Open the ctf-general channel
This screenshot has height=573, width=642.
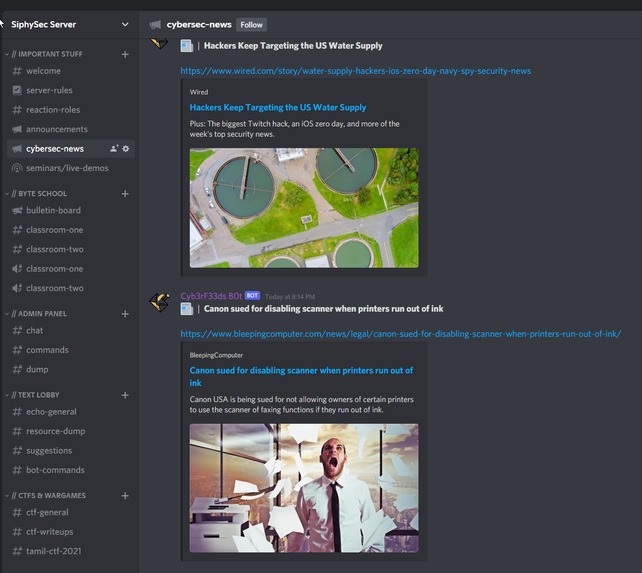(x=70, y=512)
